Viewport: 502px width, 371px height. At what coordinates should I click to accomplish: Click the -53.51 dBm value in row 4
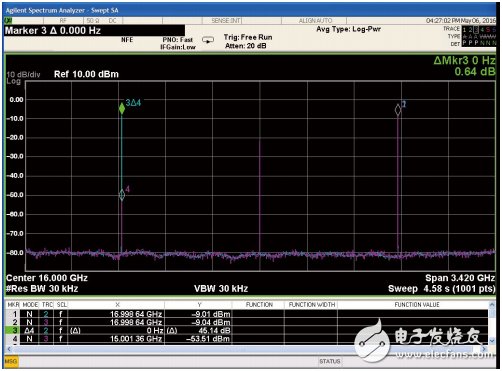coord(208,339)
